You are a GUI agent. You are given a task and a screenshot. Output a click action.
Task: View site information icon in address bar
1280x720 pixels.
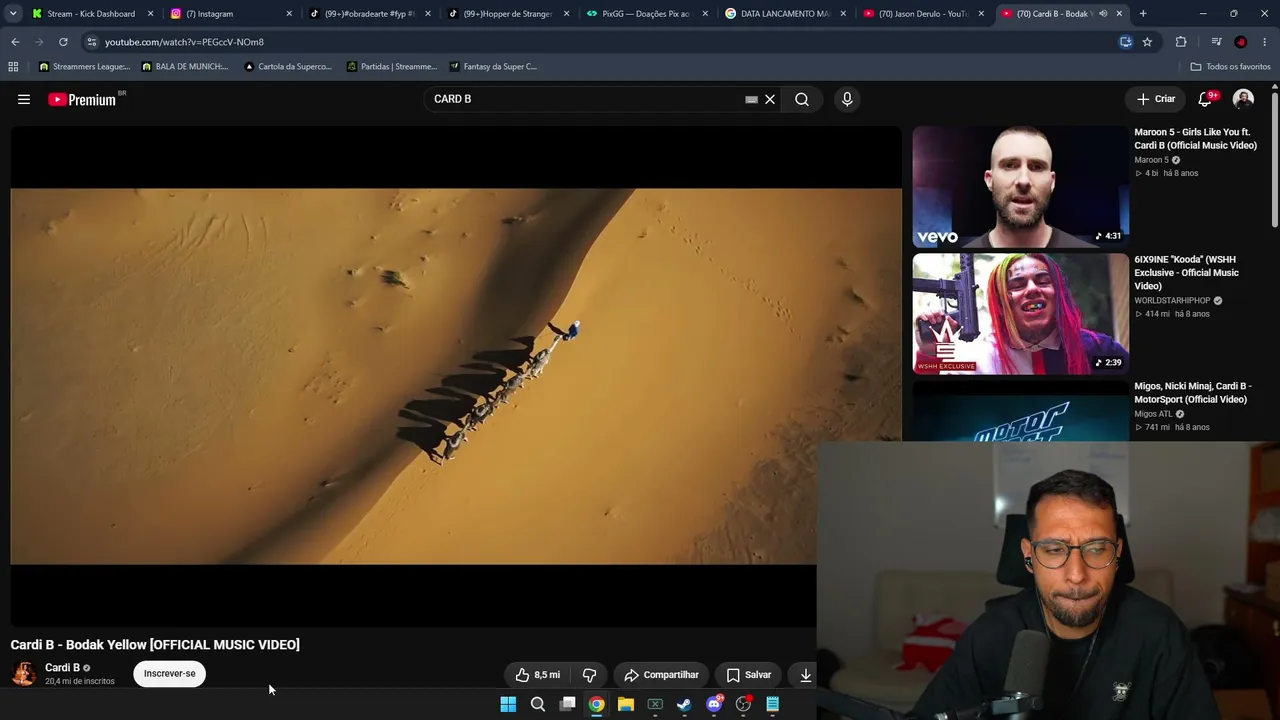(x=92, y=42)
